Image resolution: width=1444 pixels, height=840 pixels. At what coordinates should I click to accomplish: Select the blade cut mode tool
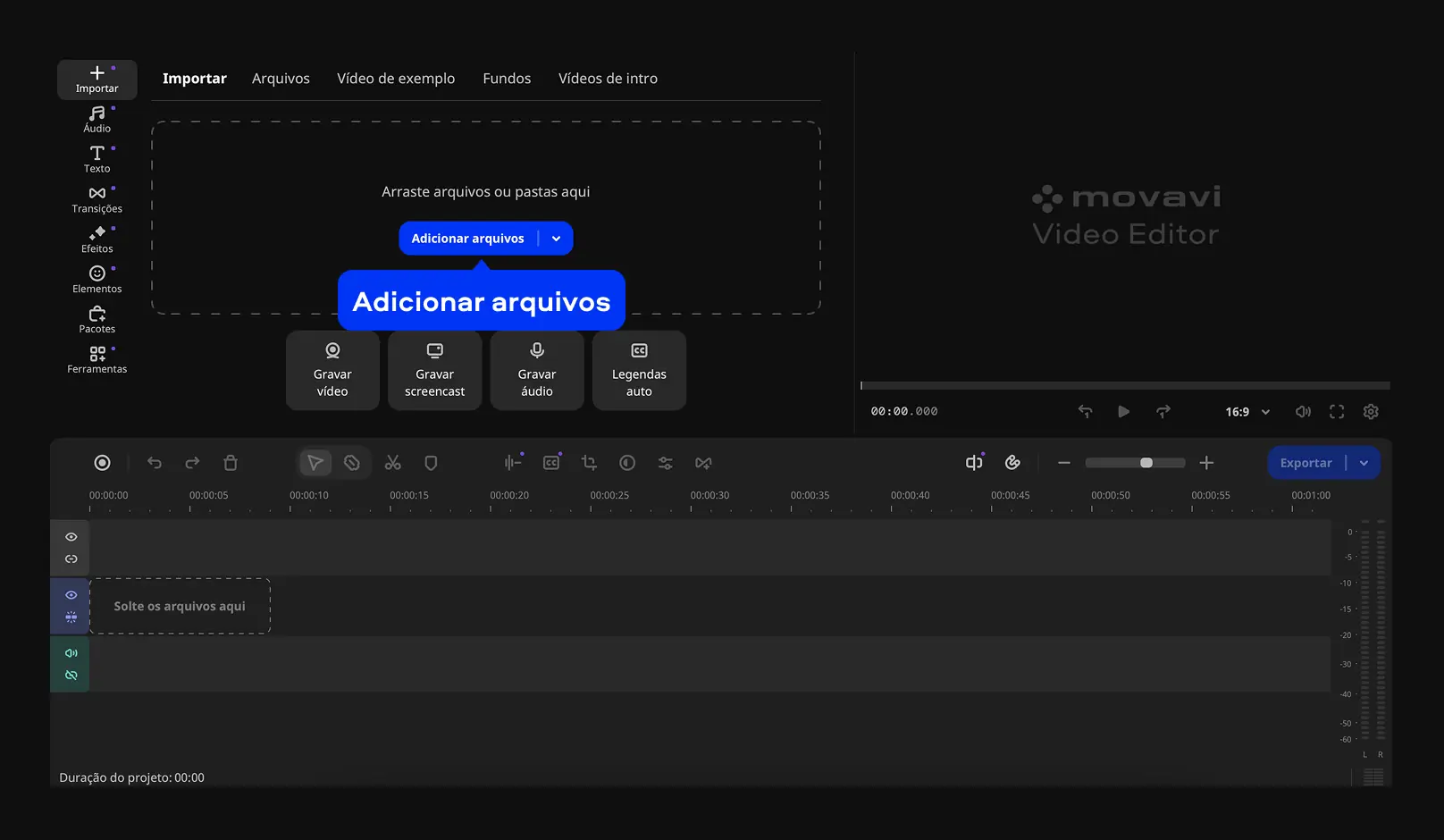click(352, 463)
